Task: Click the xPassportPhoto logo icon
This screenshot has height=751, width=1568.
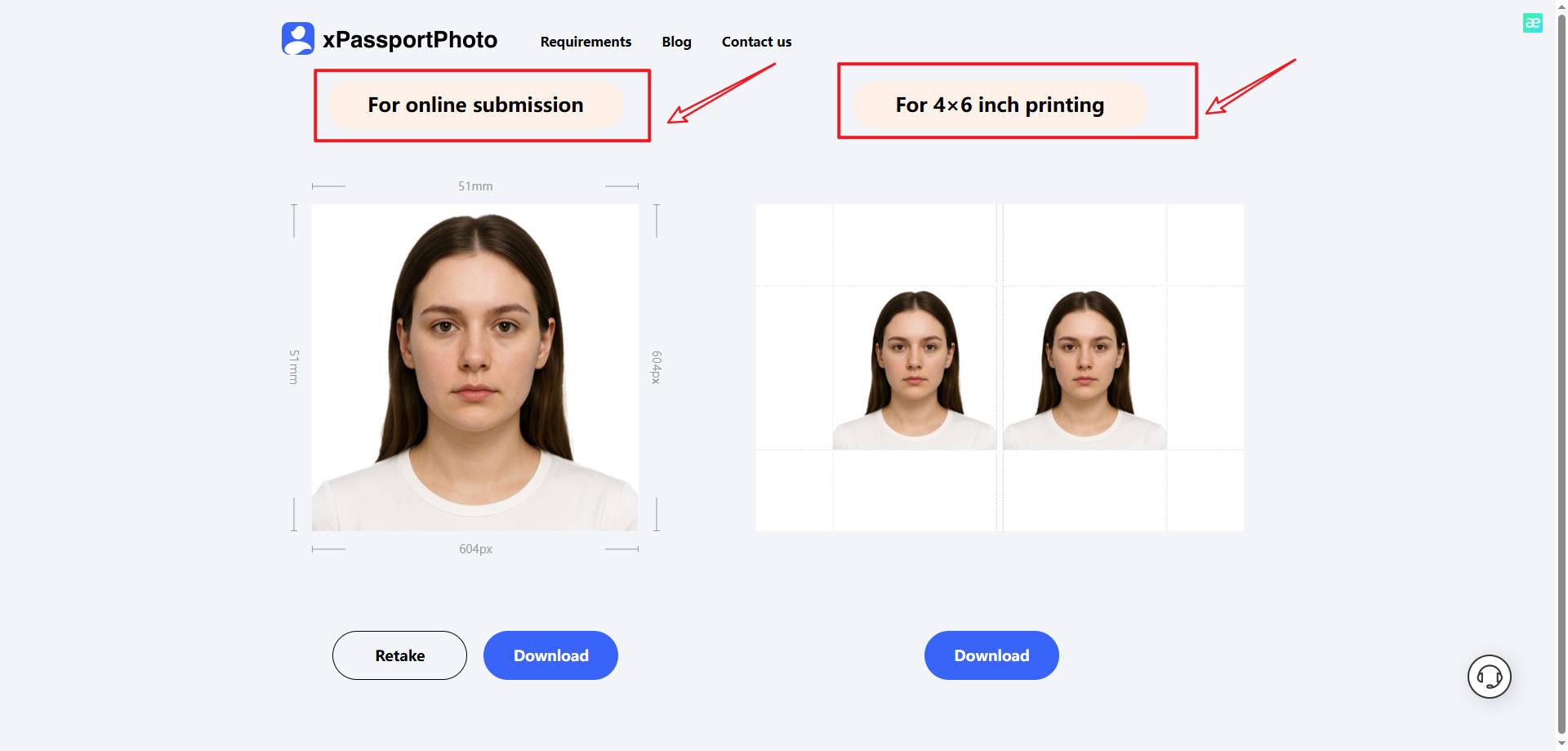Action: pos(297,38)
